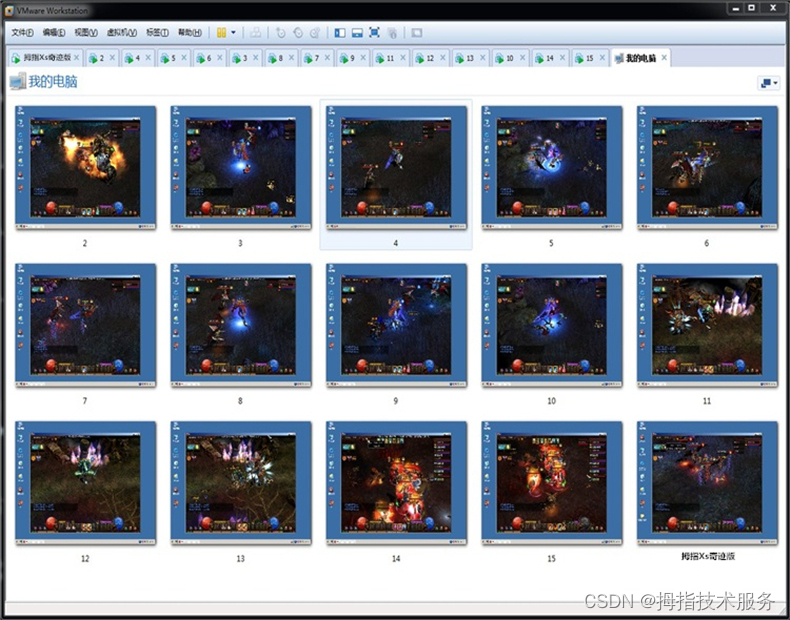Open the power options arrow beside Suspend
The image size is (790, 620).
tap(233, 33)
